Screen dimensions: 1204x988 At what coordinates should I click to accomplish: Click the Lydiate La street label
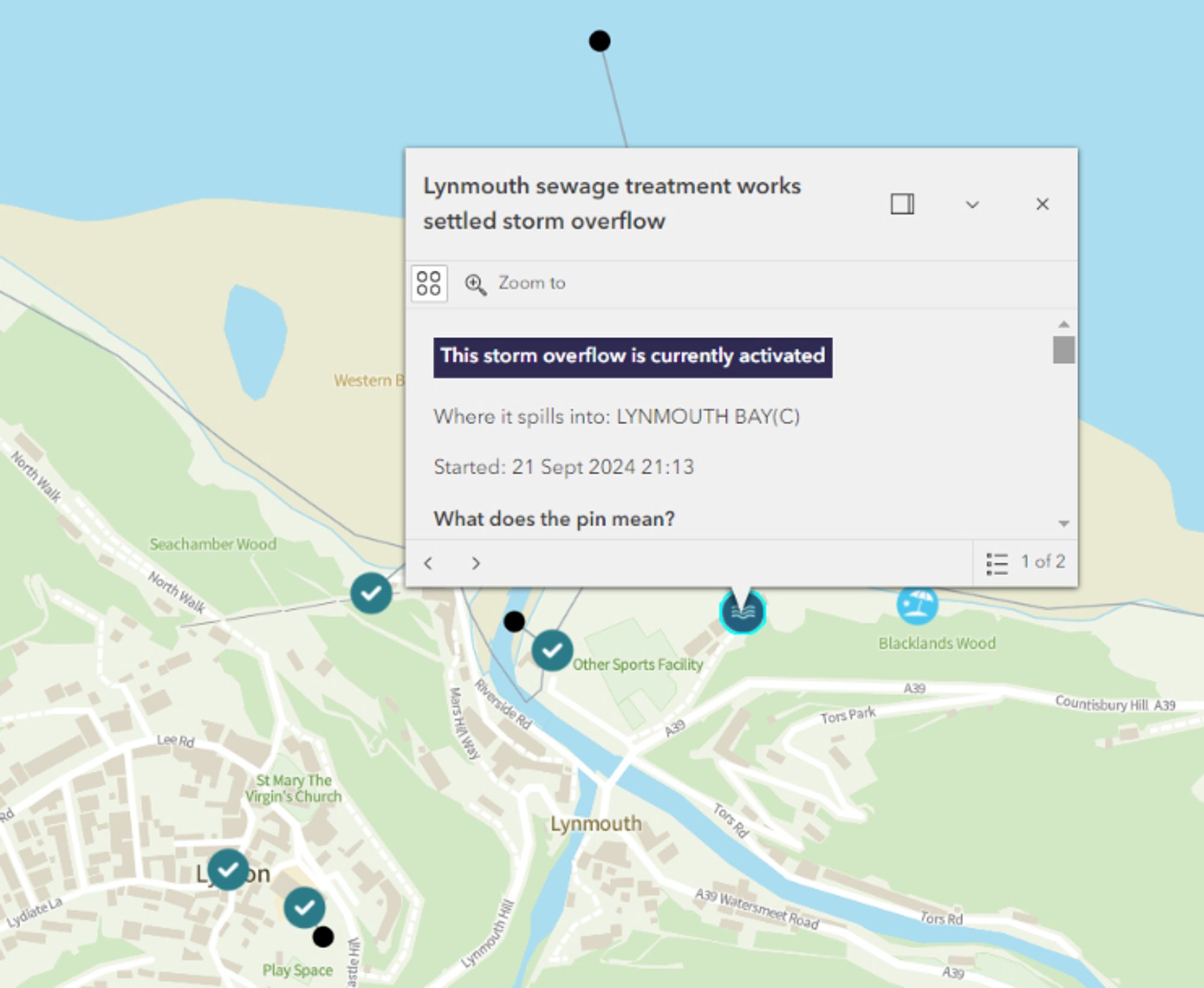(x=34, y=912)
